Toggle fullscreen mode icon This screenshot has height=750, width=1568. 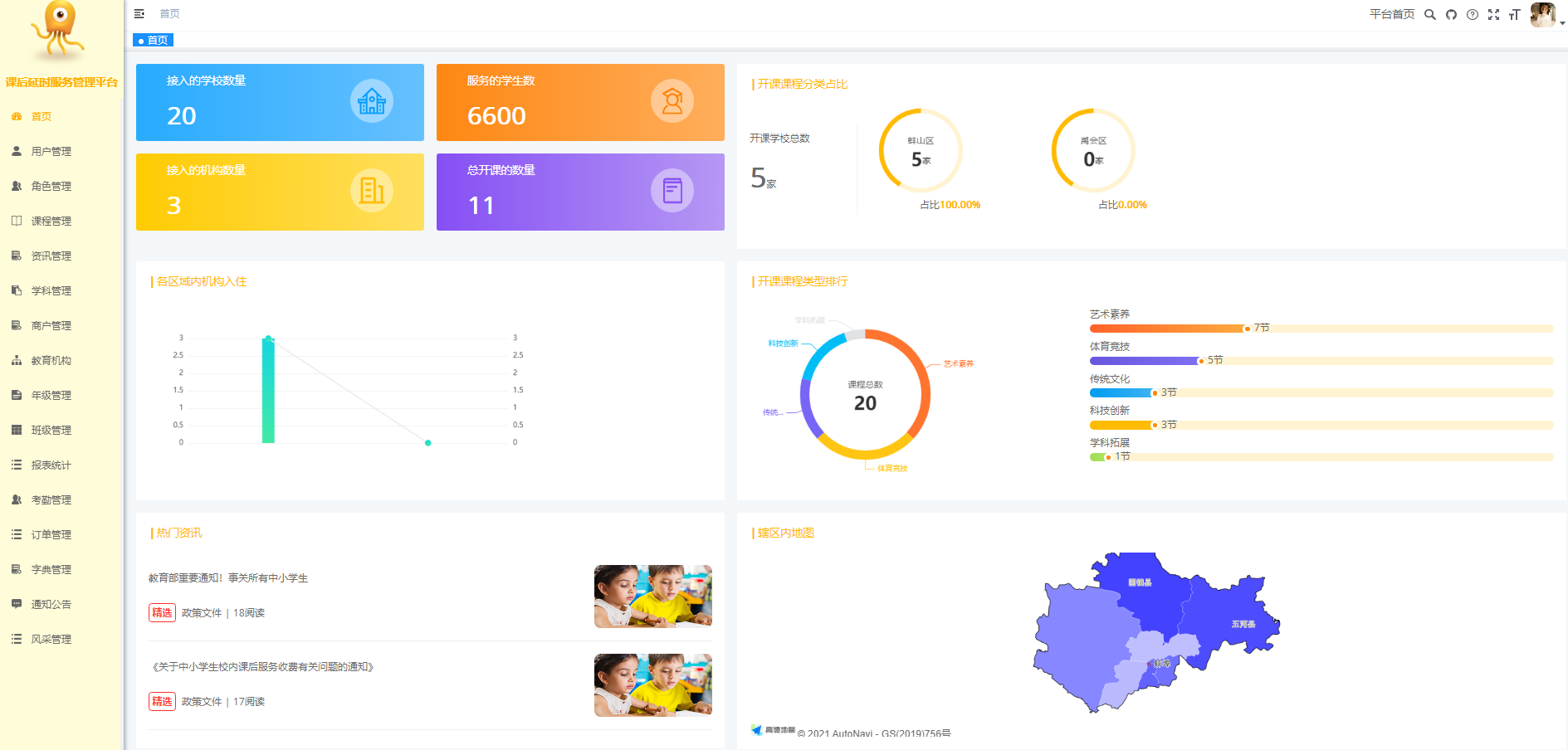point(1493,14)
